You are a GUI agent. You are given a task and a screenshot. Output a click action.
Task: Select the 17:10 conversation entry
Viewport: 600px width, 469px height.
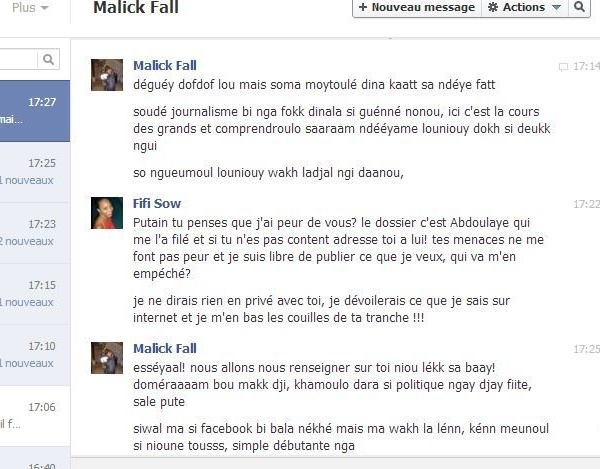tap(35, 355)
